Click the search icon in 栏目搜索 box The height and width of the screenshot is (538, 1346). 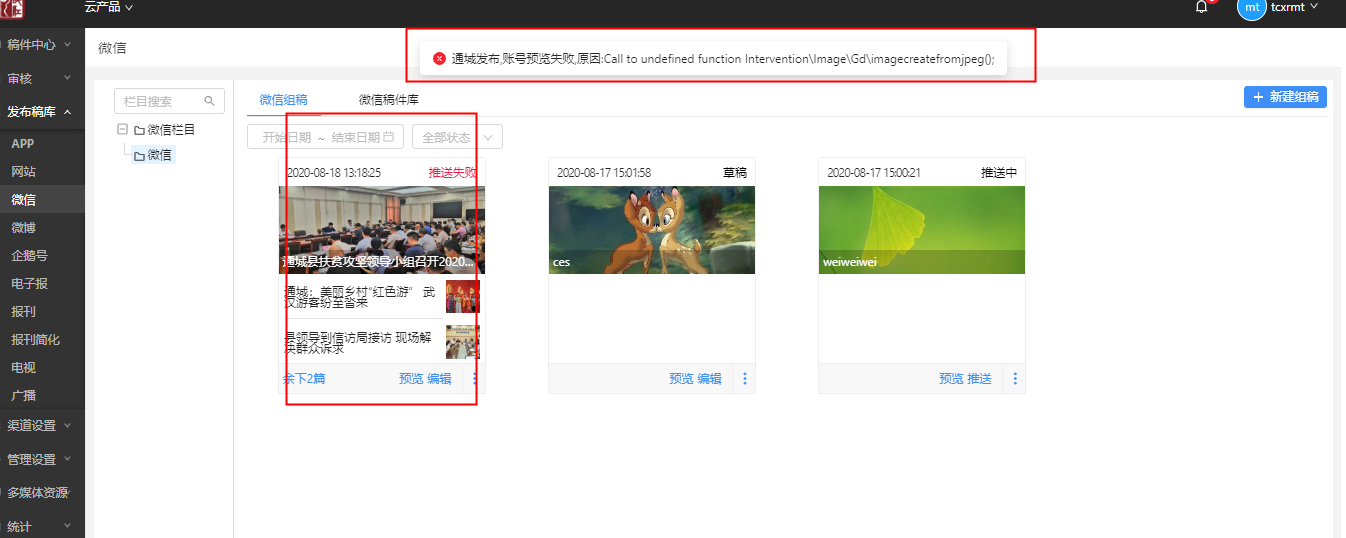(x=209, y=101)
